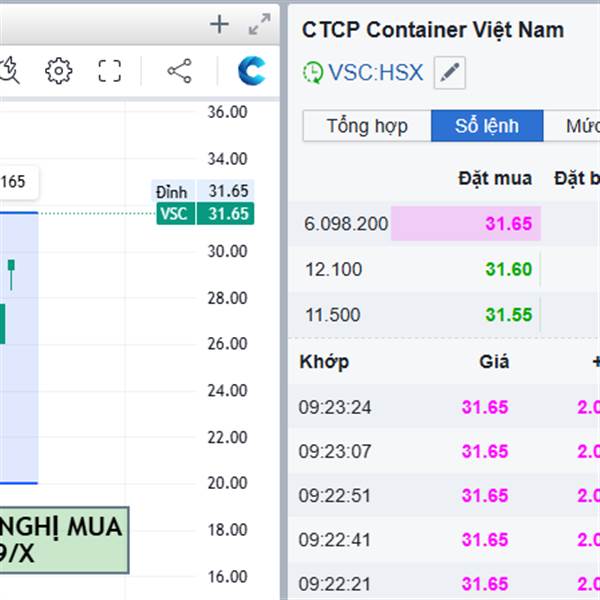Toggle fullscreen mode brackets icon
Image resolution: width=600 pixels, height=600 pixels.
pos(110,71)
